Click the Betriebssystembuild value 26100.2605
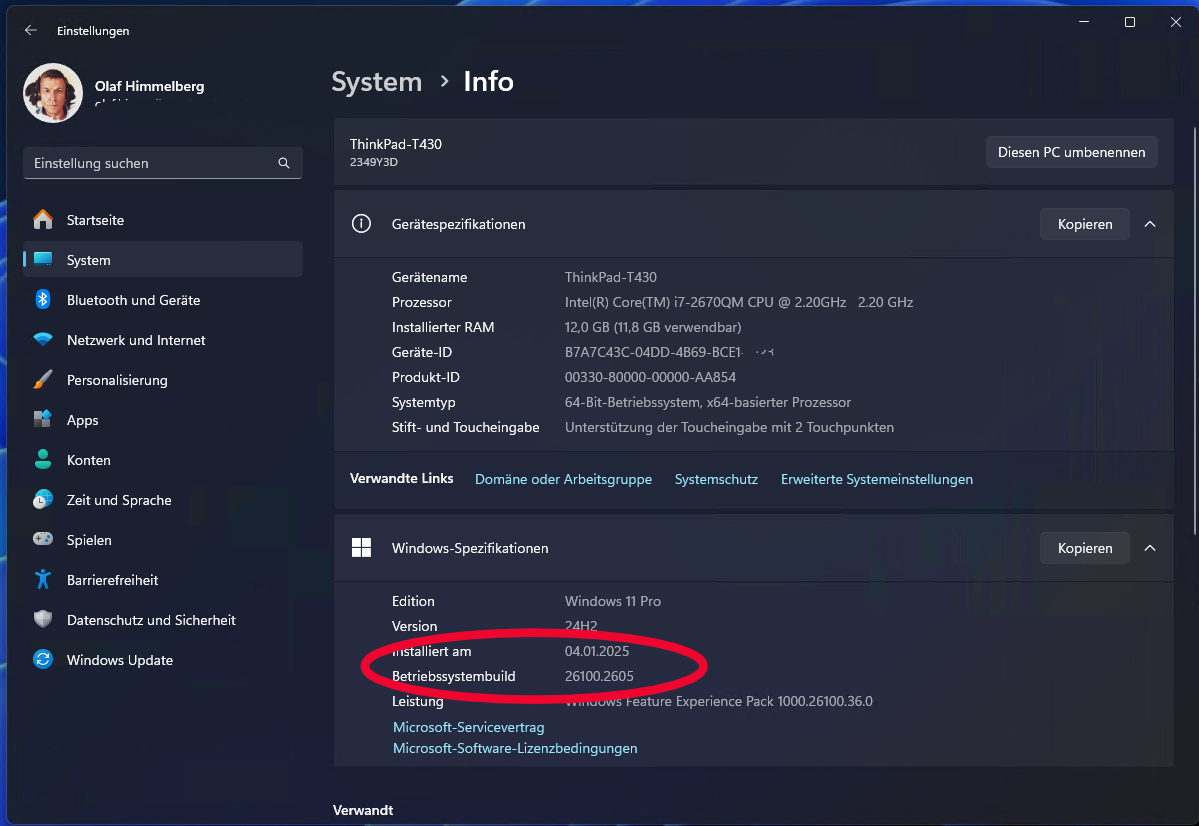The image size is (1199, 826). [x=600, y=676]
